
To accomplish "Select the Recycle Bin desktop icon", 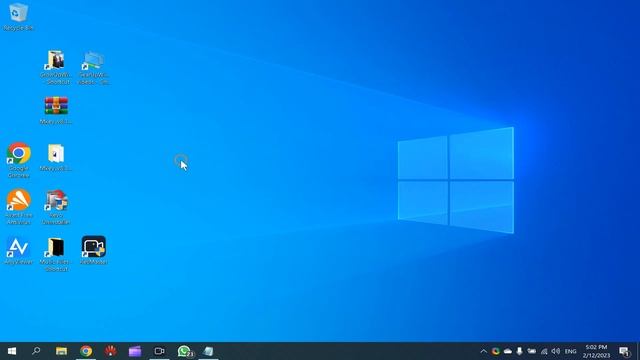I will tap(18, 17).
